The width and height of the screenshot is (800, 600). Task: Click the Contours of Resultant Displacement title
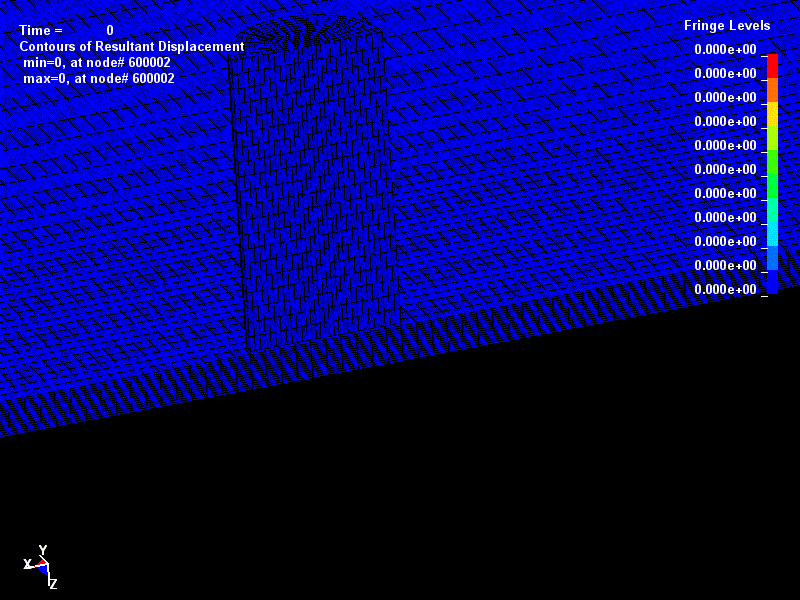tap(131, 47)
